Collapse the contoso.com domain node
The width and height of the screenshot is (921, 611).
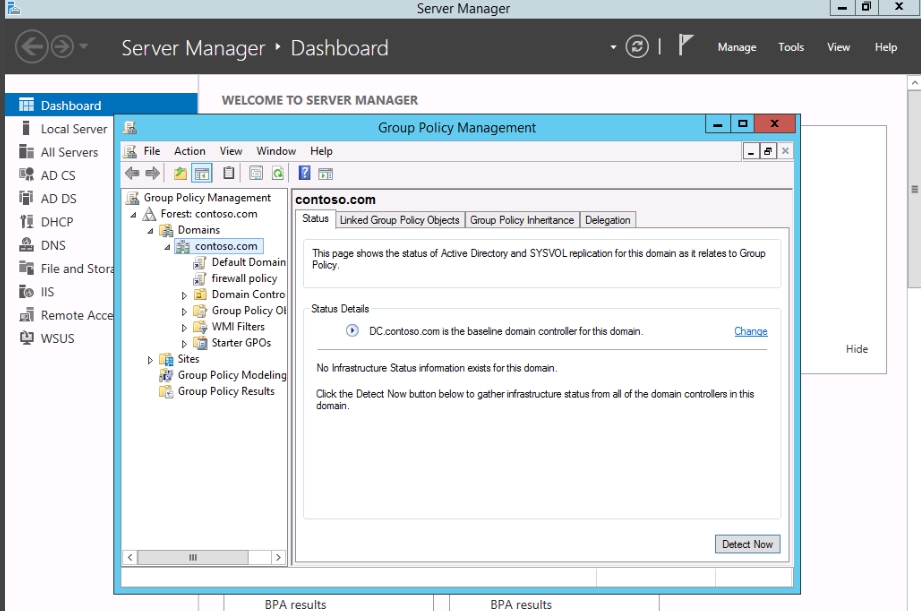[167, 247]
